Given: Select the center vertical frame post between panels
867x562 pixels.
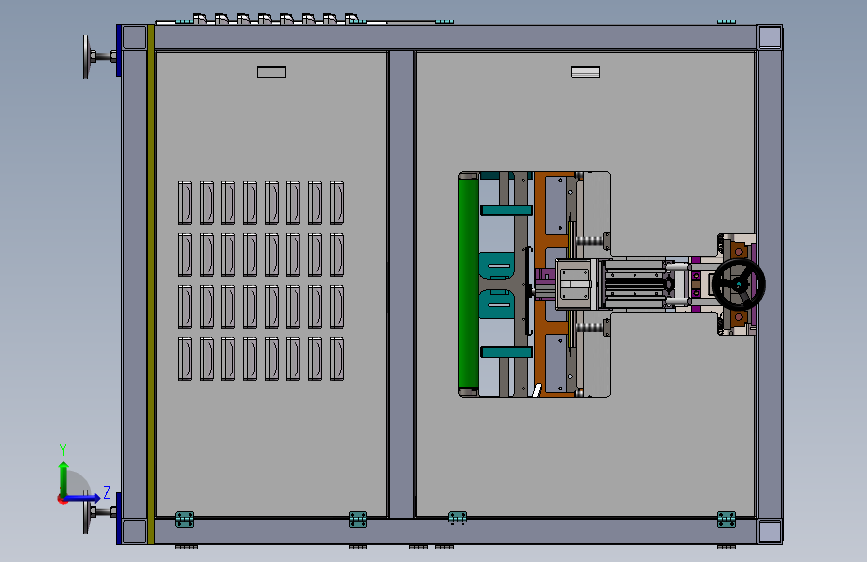Looking at the screenshot, I should (x=401, y=284).
